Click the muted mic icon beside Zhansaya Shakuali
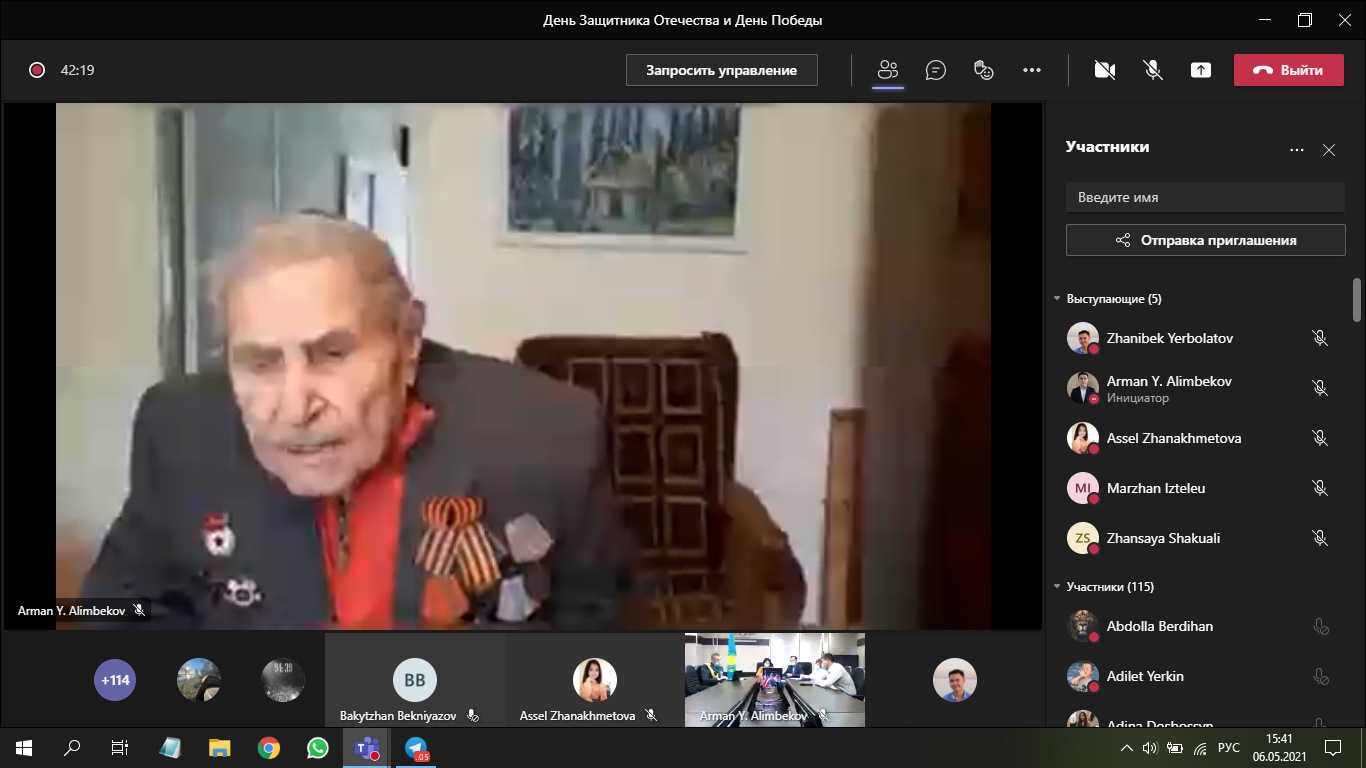The image size is (1366, 768). click(x=1320, y=538)
